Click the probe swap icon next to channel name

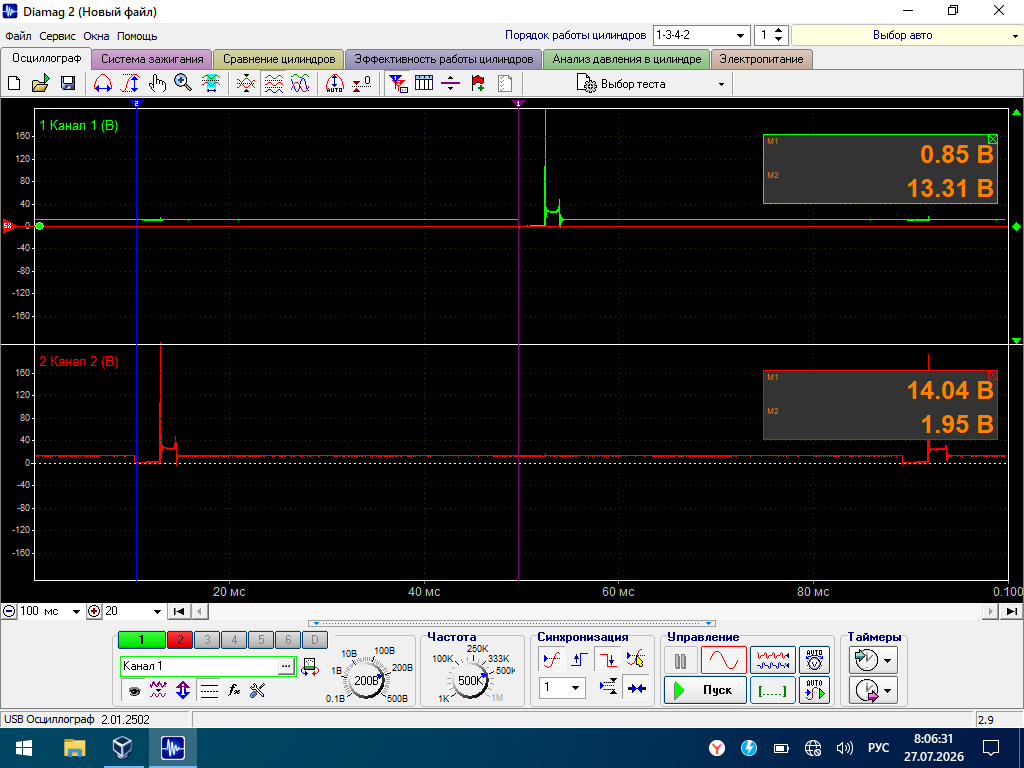[310, 666]
